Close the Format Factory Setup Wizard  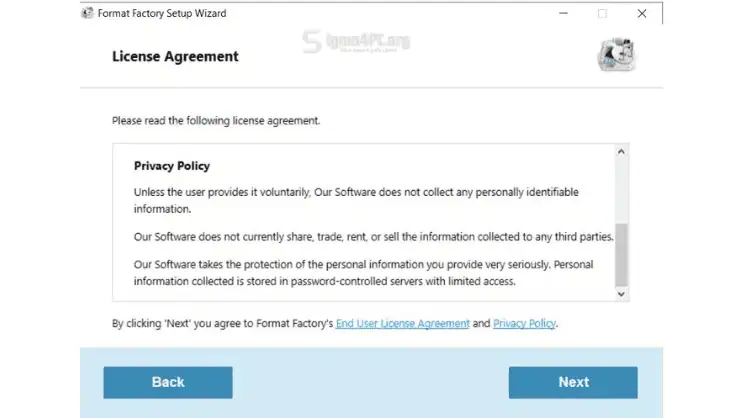642,14
